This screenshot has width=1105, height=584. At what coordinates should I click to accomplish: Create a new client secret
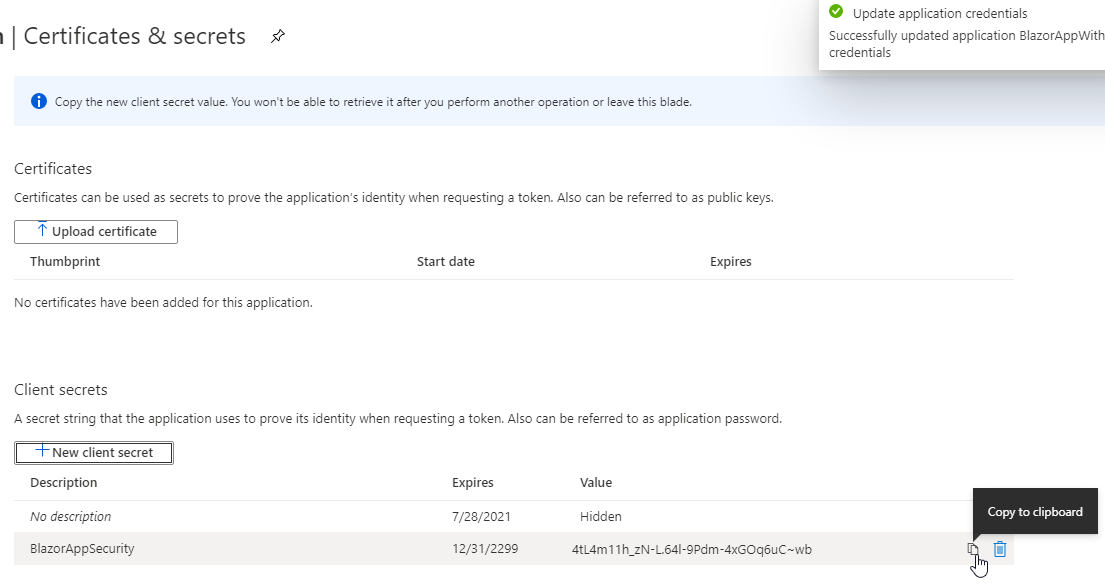pyautogui.click(x=94, y=453)
